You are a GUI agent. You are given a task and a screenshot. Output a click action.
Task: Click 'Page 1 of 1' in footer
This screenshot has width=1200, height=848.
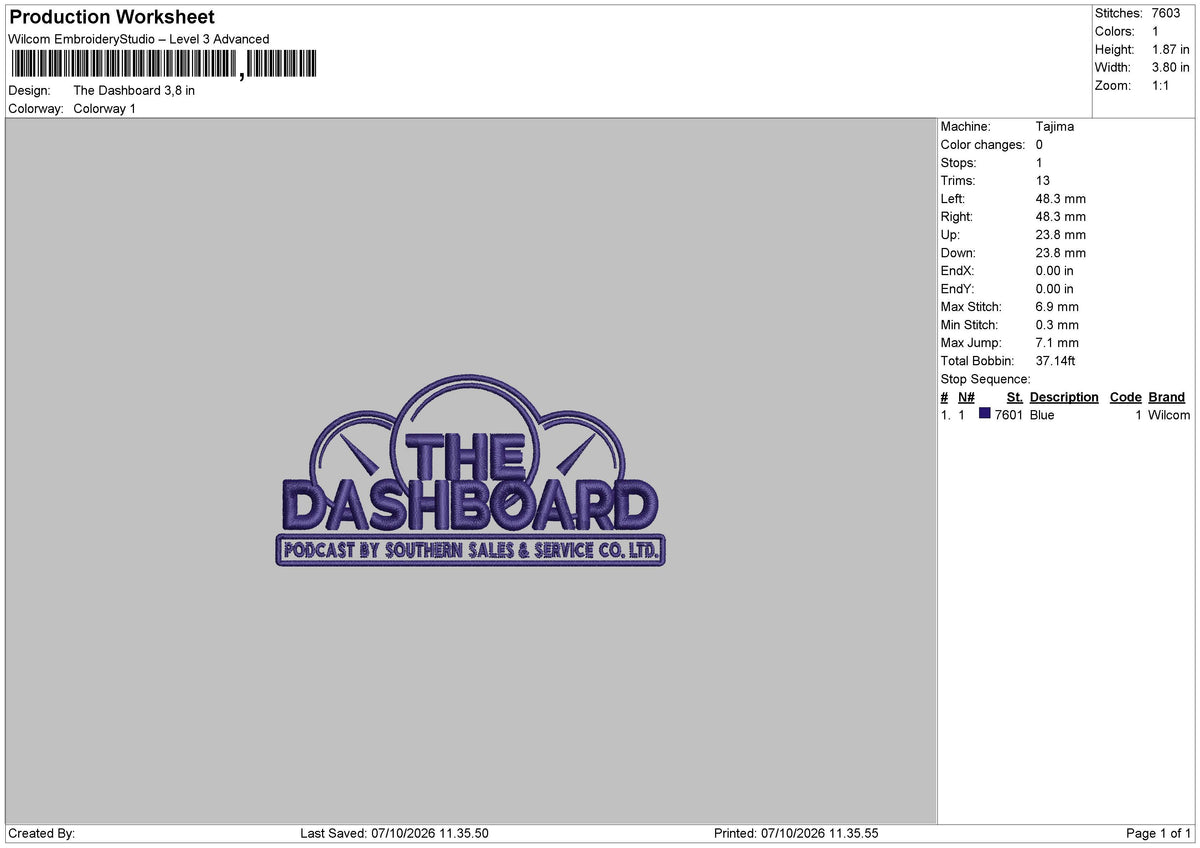tap(1159, 833)
